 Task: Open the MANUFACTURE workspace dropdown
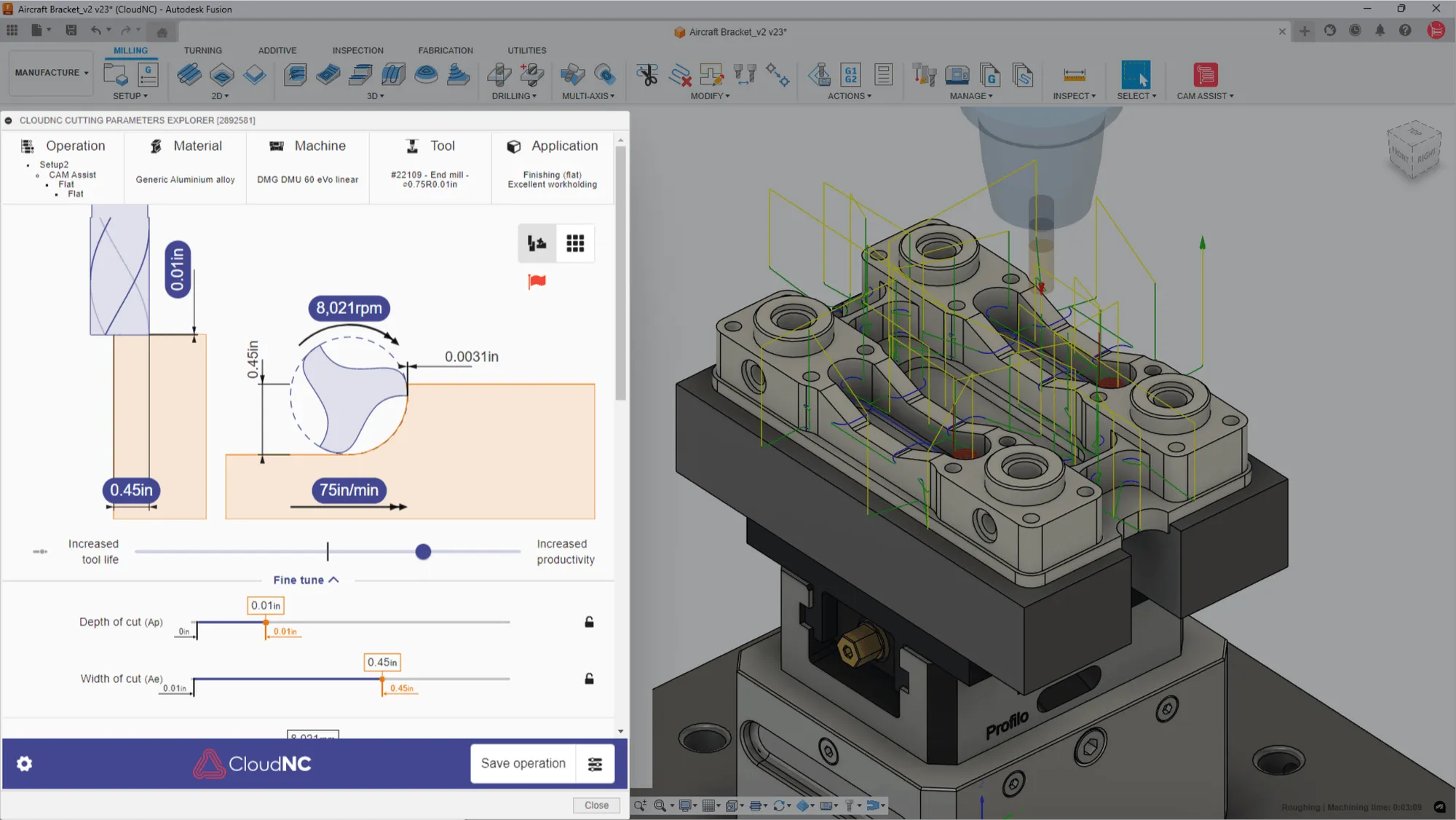pos(51,72)
